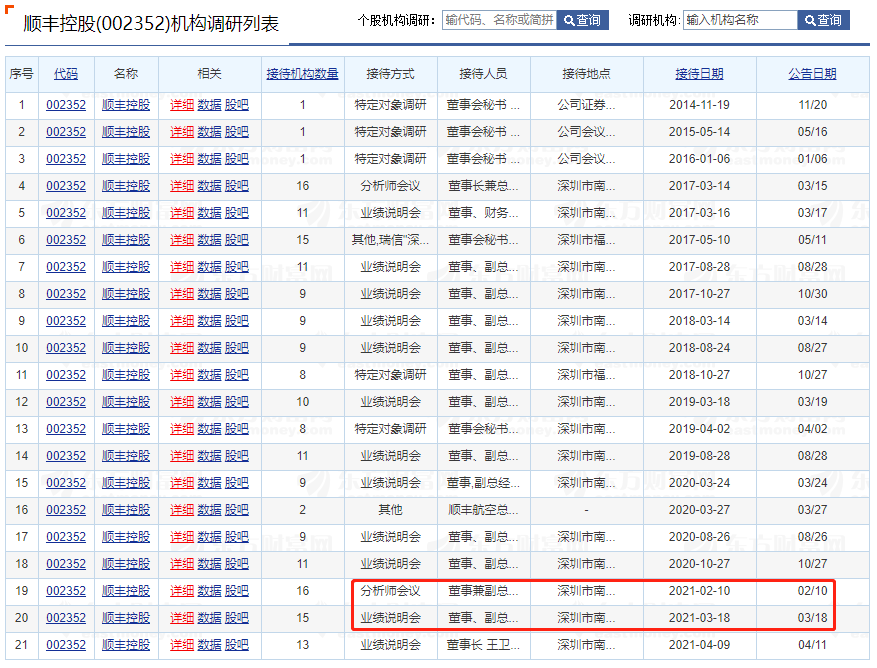Click 顺丰控股 name link in row 2
Screen dimensions: 877x668
point(126,132)
